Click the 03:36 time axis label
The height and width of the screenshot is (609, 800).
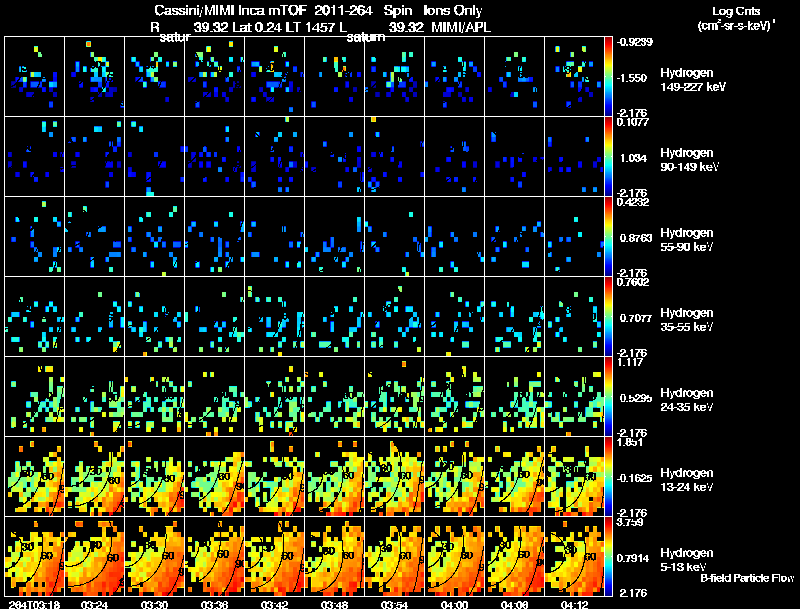(214, 604)
